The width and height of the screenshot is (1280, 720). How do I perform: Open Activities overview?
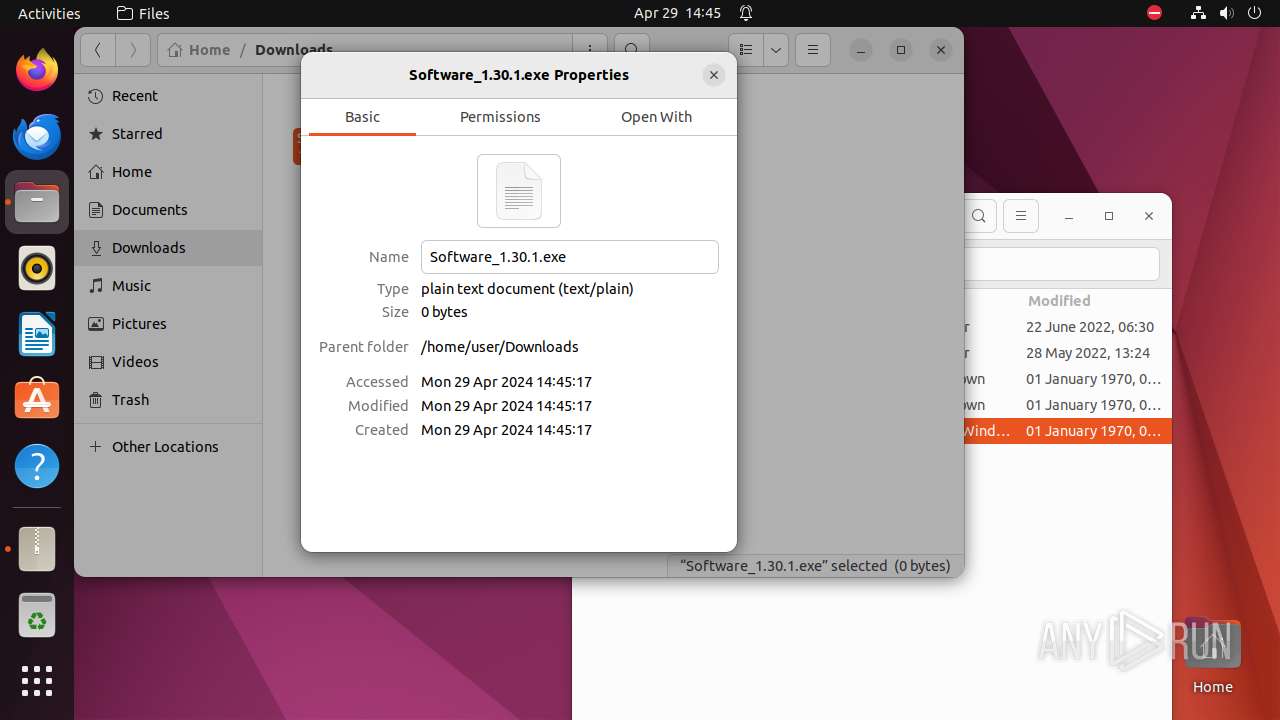(x=49, y=13)
